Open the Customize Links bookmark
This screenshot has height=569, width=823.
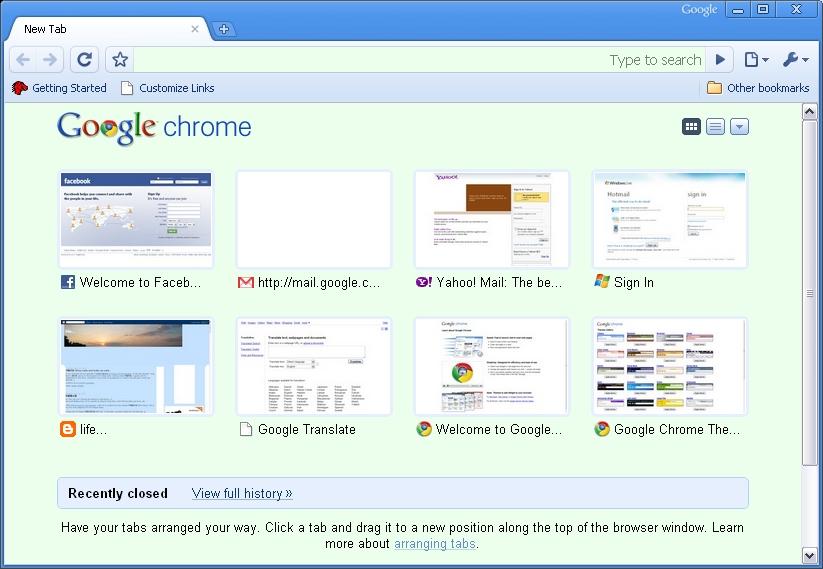pyautogui.click(x=167, y=88)
